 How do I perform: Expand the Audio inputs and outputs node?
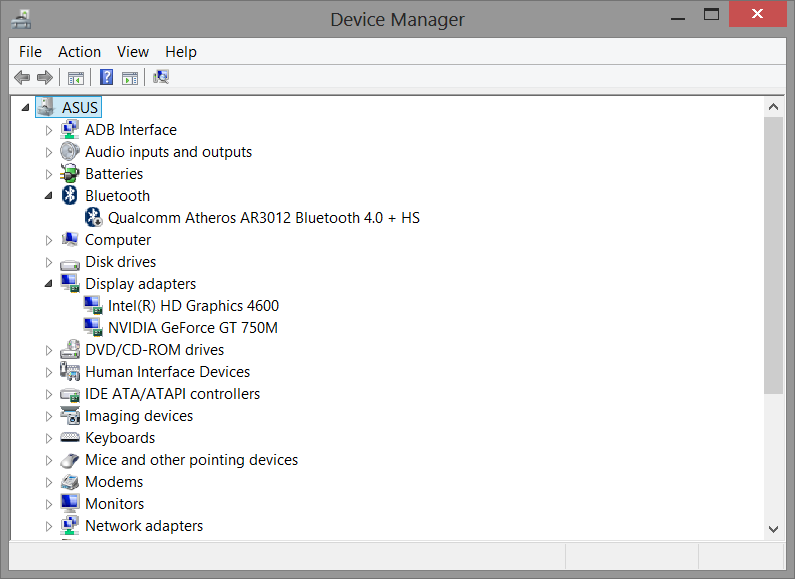click(49, 152)
